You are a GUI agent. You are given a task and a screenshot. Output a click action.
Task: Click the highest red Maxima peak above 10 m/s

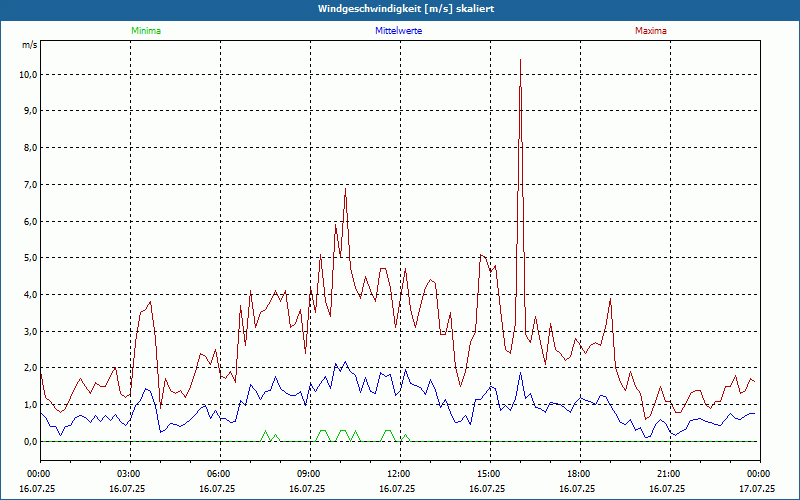pyautogui.click(x=520, y=61)
